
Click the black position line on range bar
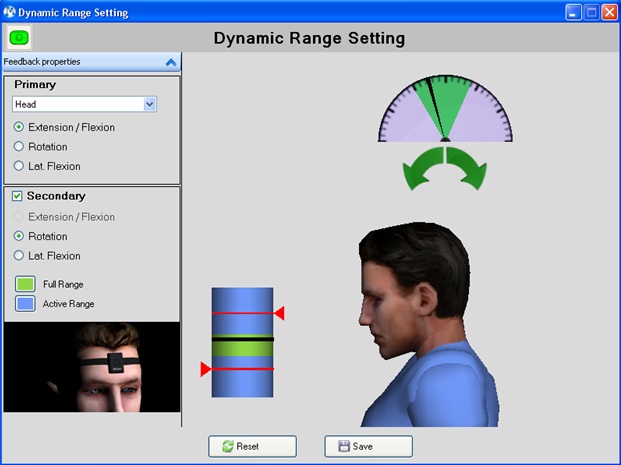242,339
